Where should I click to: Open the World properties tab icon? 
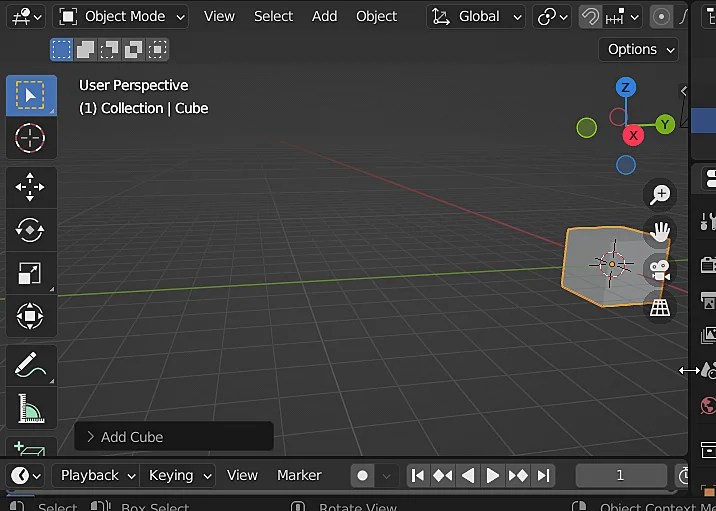click(x=708, y=406)
